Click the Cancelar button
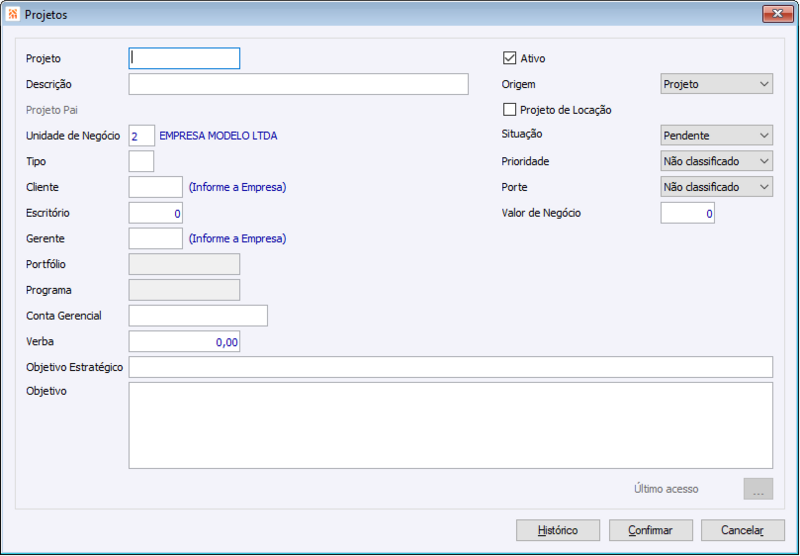The height and width of the screenshot is (556, 800). tap(742, 530)
